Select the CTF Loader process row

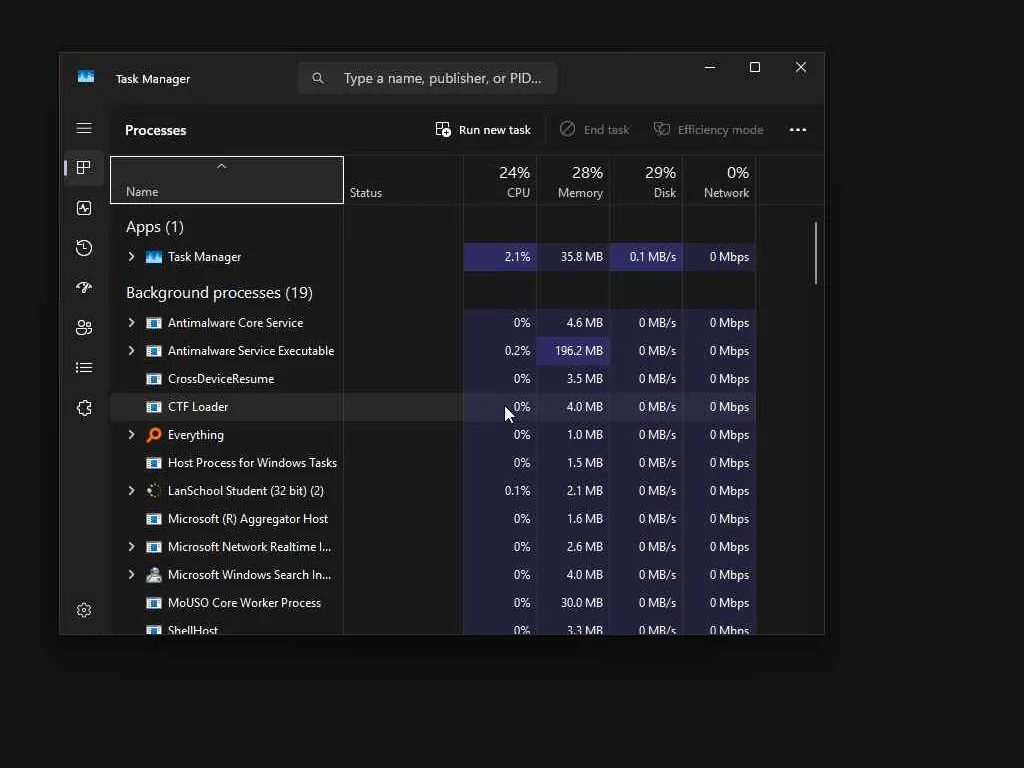click(x=434, y=407)
